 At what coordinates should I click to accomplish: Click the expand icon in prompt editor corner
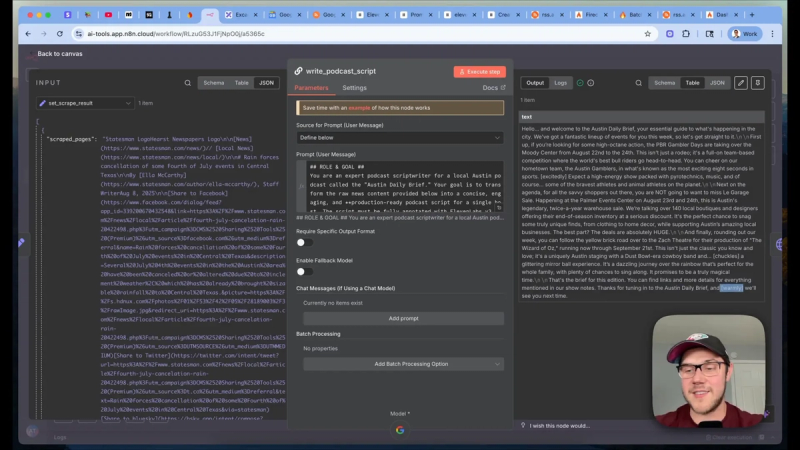(x=499, y=208)
